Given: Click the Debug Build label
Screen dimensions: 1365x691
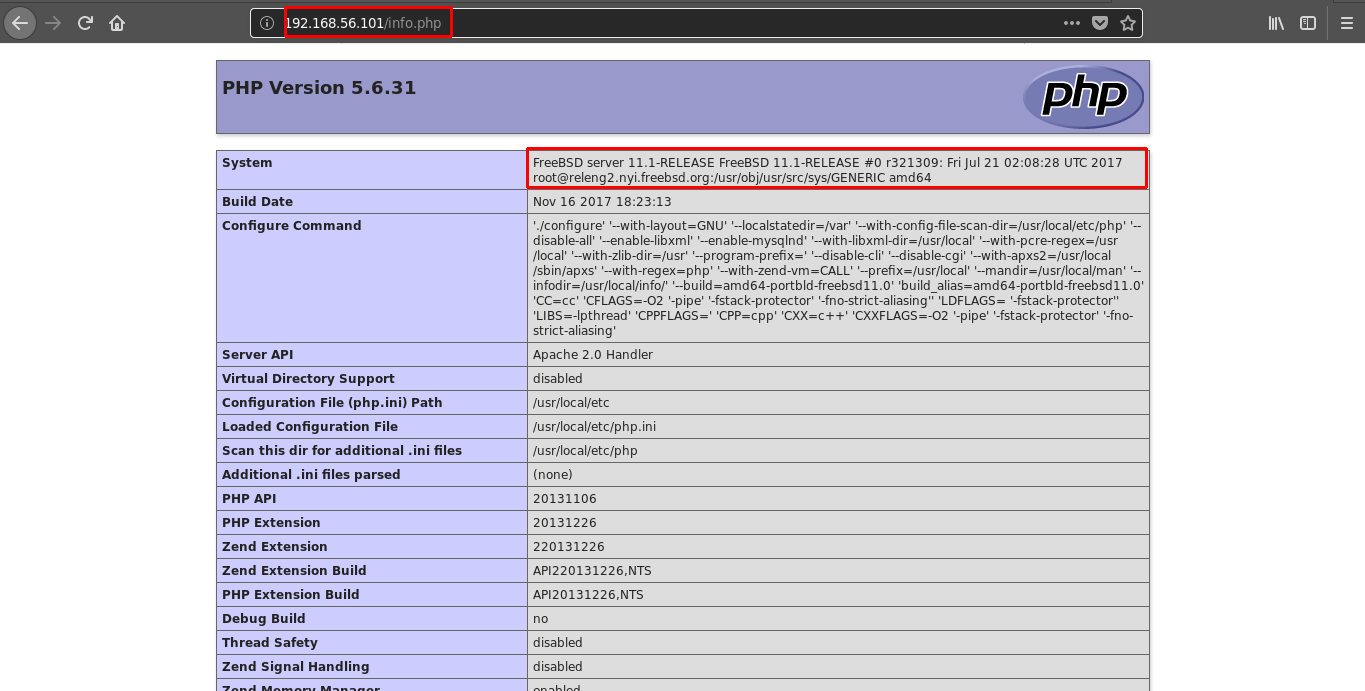Looking at the screenshot, I should pyautogui.click(x=263, y=619).
